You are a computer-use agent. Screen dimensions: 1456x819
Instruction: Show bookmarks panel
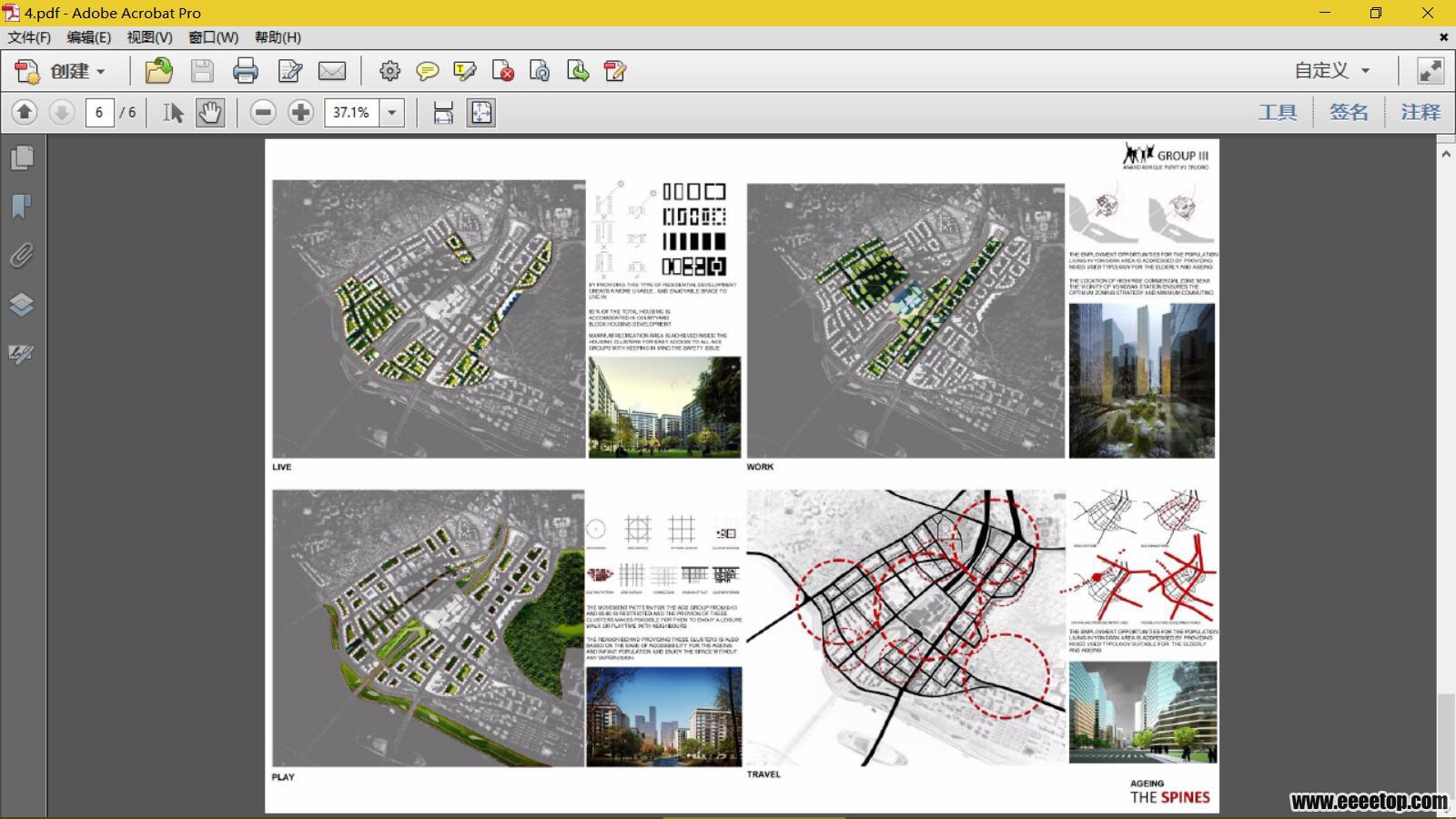(x=22, y=207)
